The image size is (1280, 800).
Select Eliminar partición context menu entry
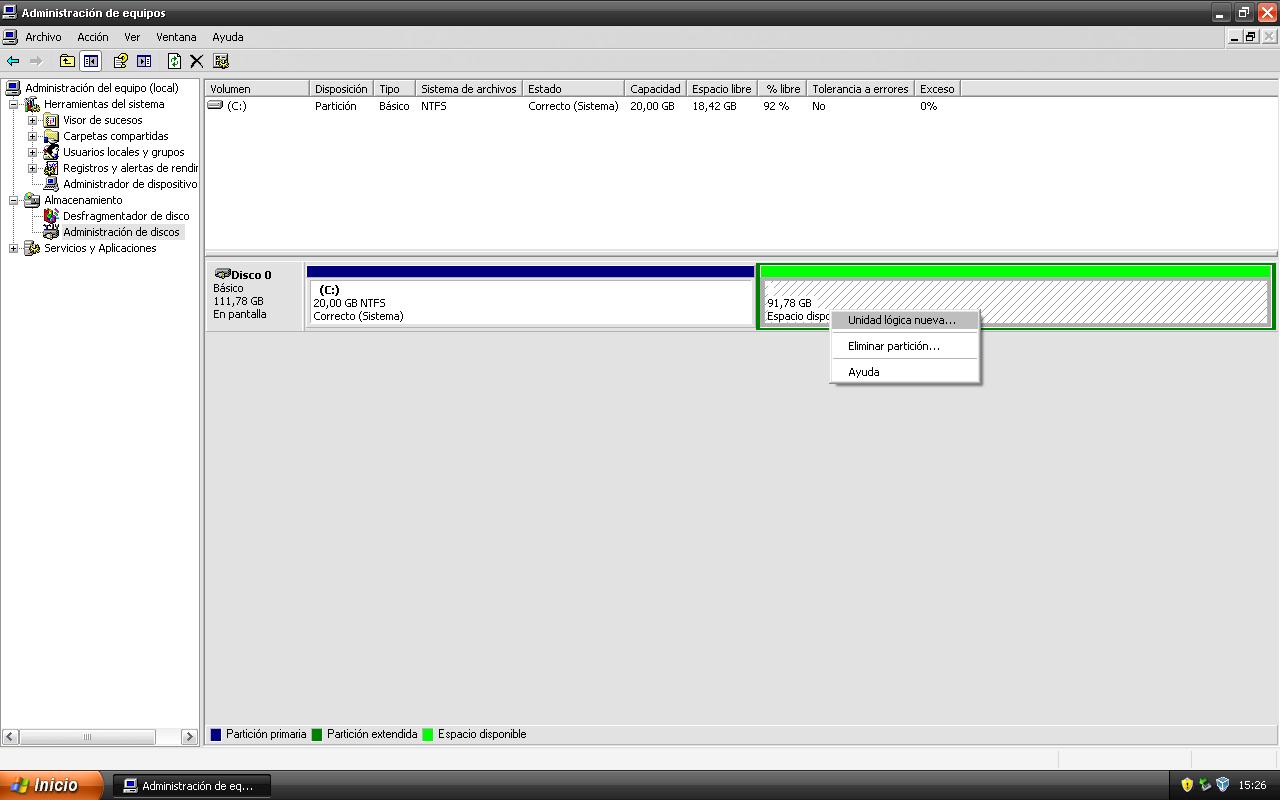point(893,346)
